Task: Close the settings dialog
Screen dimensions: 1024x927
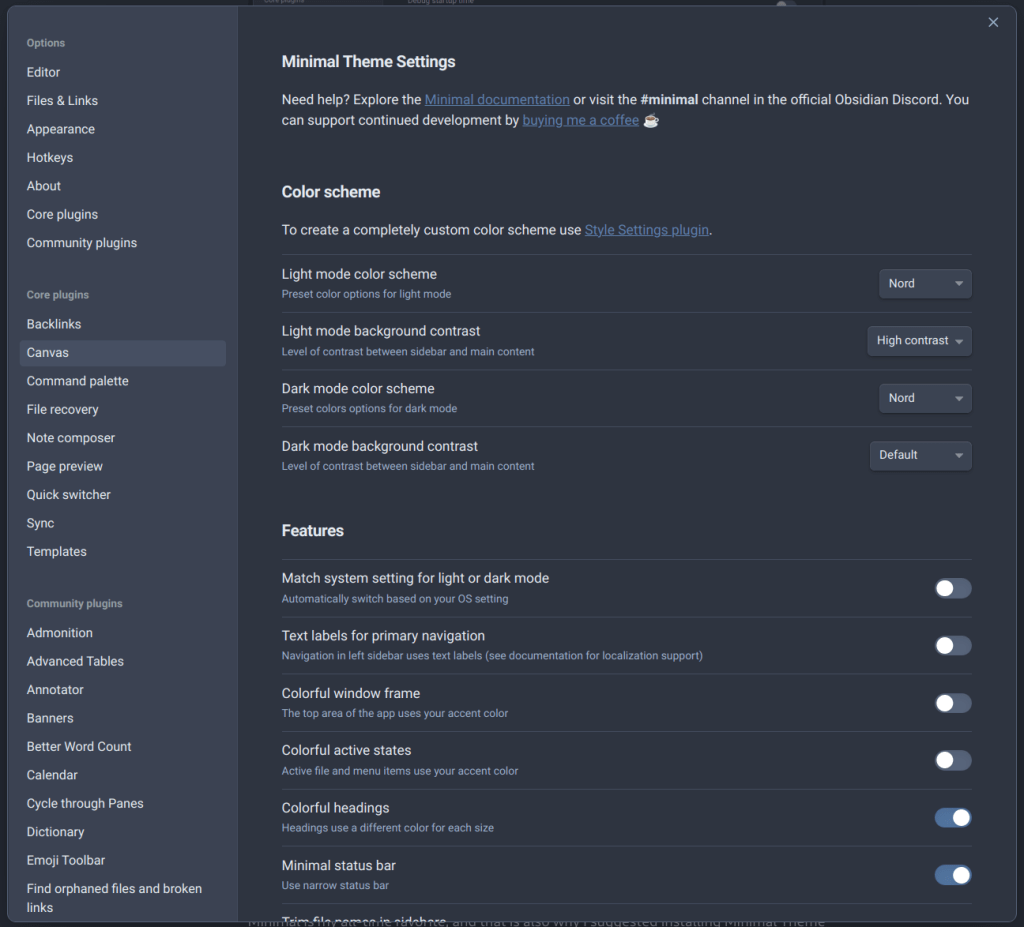Action: 993,23
